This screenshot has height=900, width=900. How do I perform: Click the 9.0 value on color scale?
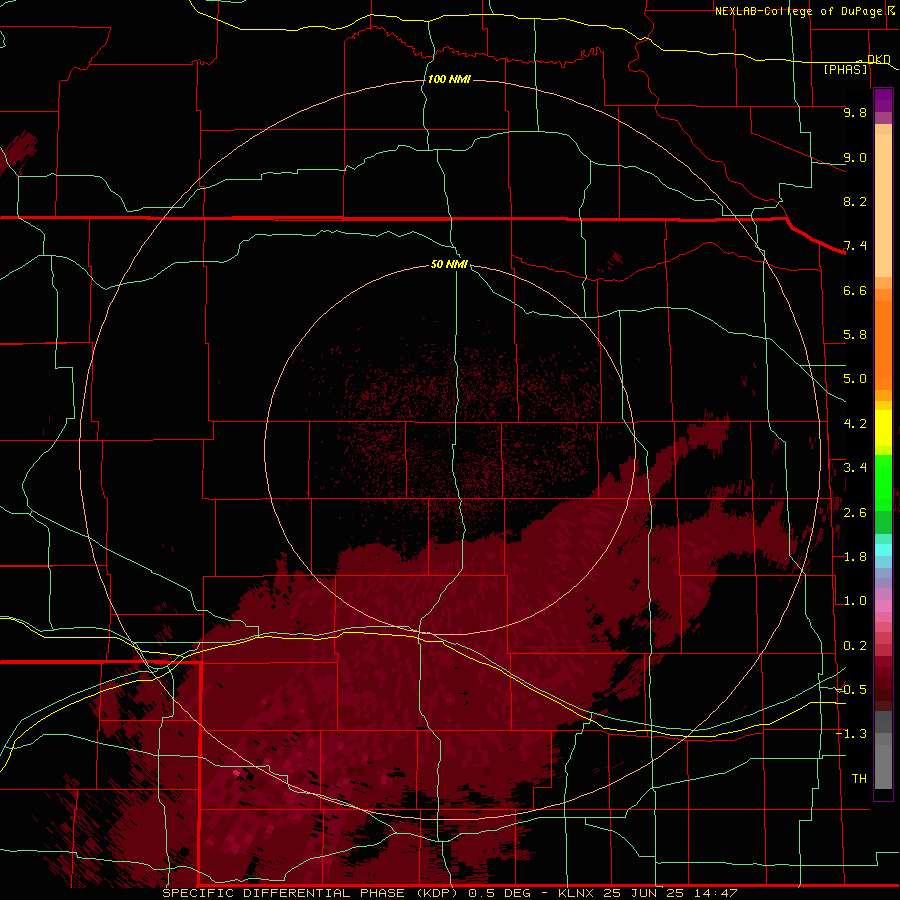855,157
